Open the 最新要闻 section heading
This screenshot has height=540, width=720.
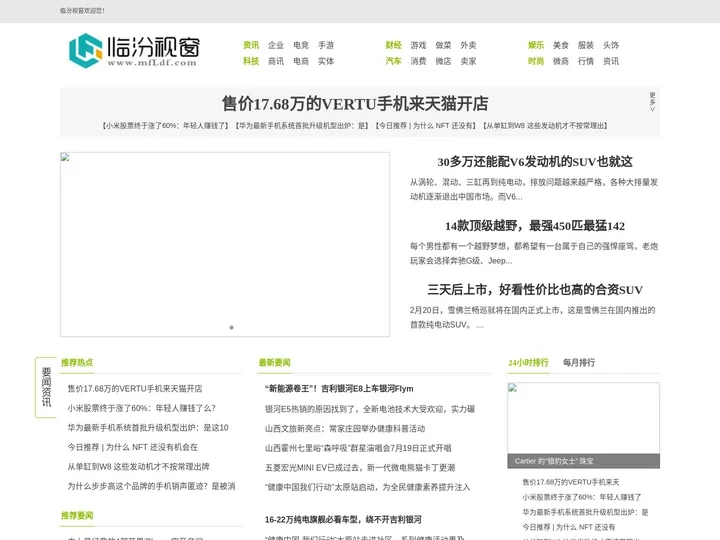pos(275,362)
